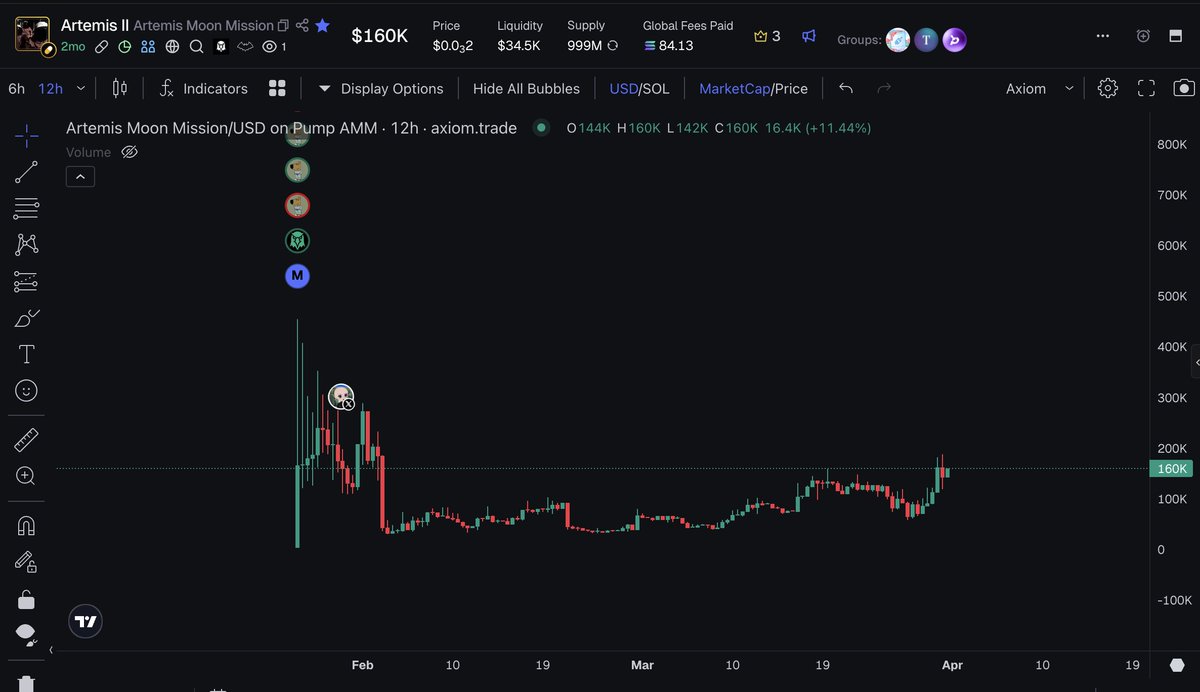
Task: Select the trend line drawing tool
Action: click(x=27, y=172)
